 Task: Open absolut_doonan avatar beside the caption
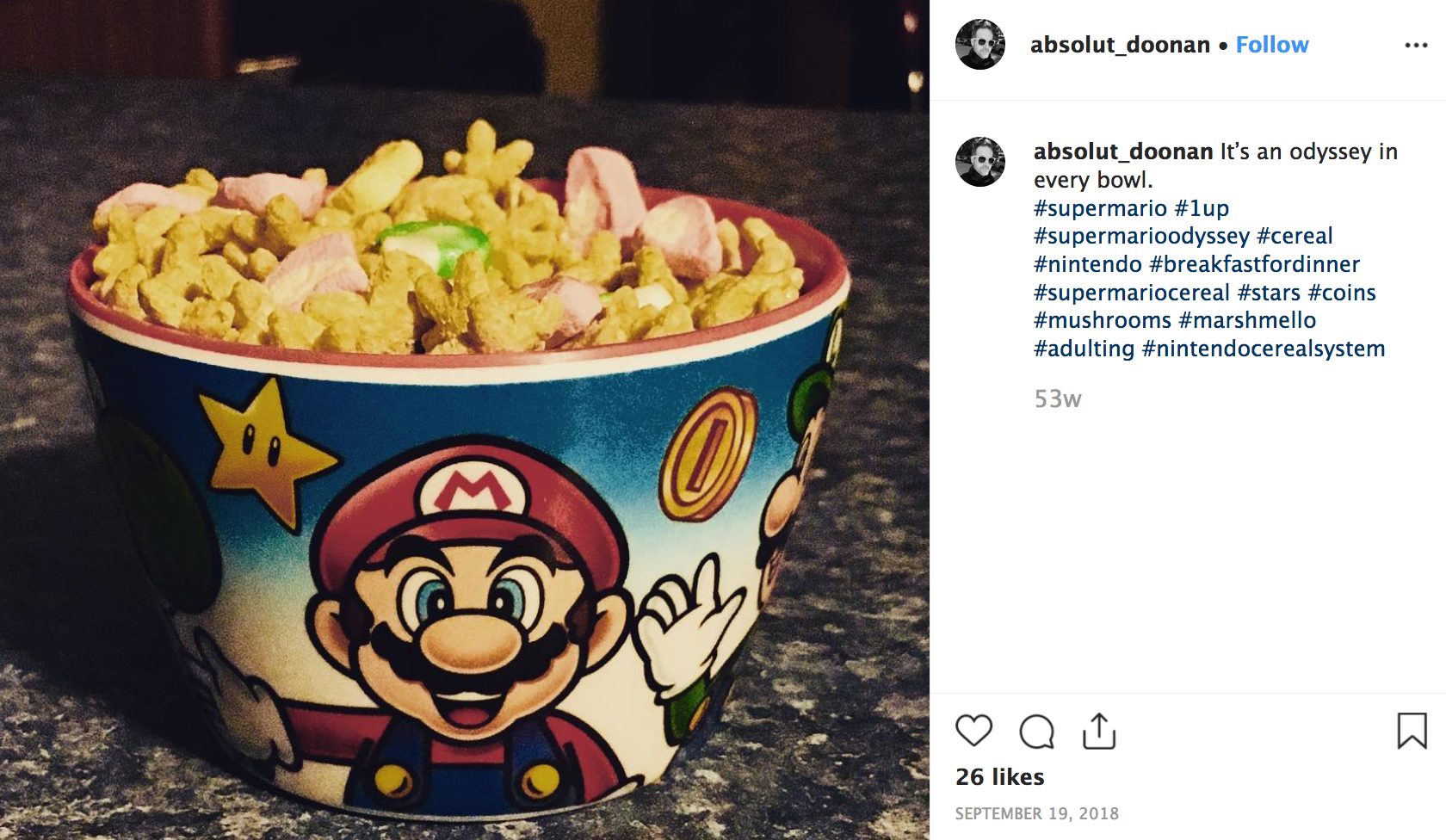[980, 162]
